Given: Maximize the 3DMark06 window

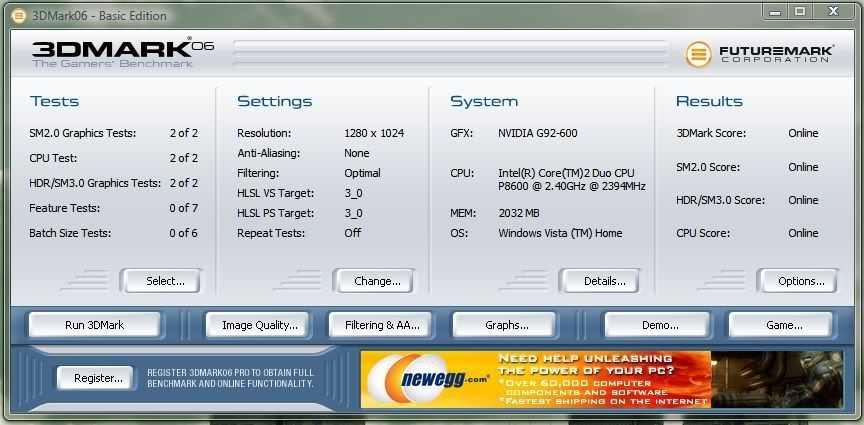Looking at the screenshot, I should coord(800,12).
